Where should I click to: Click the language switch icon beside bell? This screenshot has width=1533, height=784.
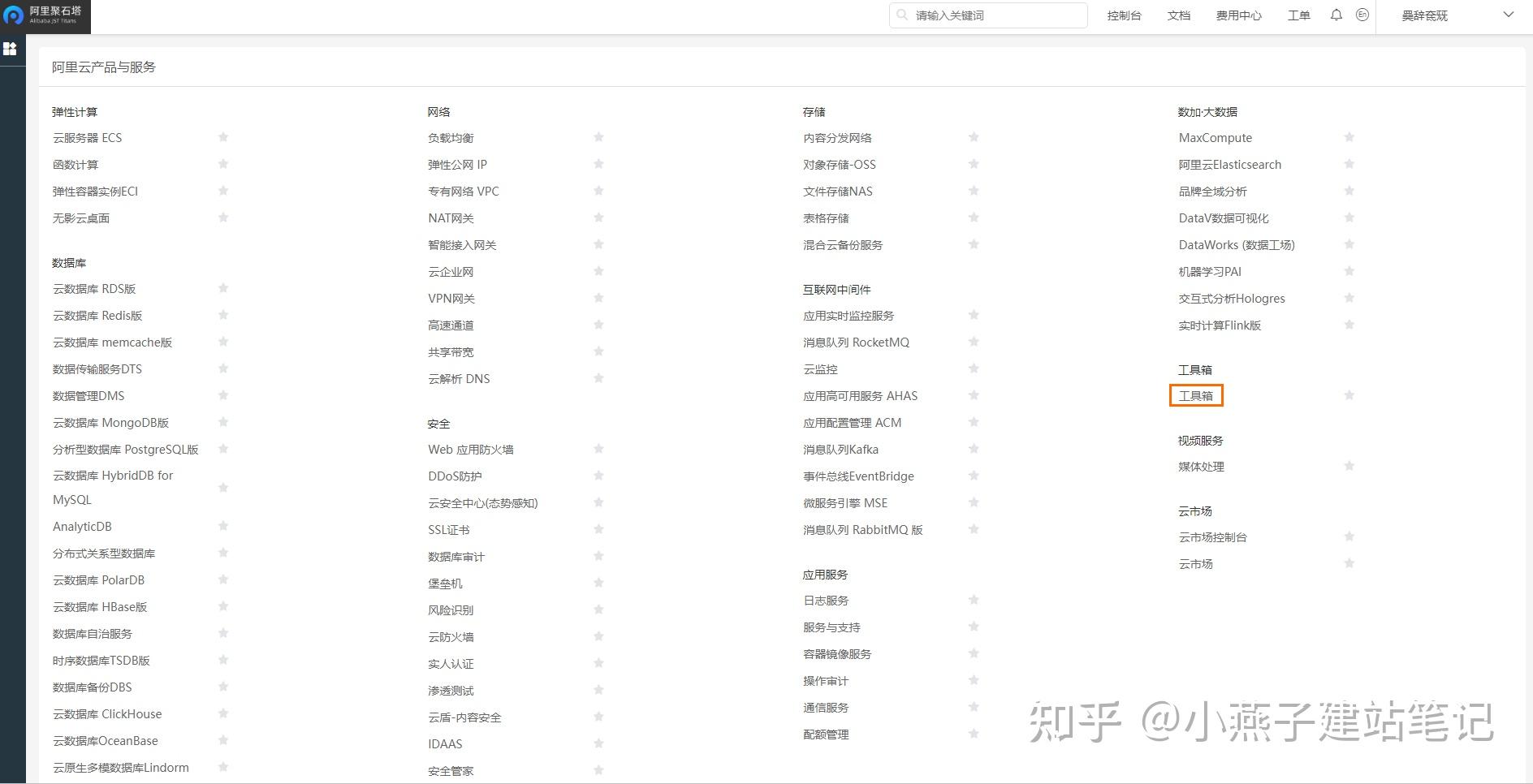(x=1362, y=15)
